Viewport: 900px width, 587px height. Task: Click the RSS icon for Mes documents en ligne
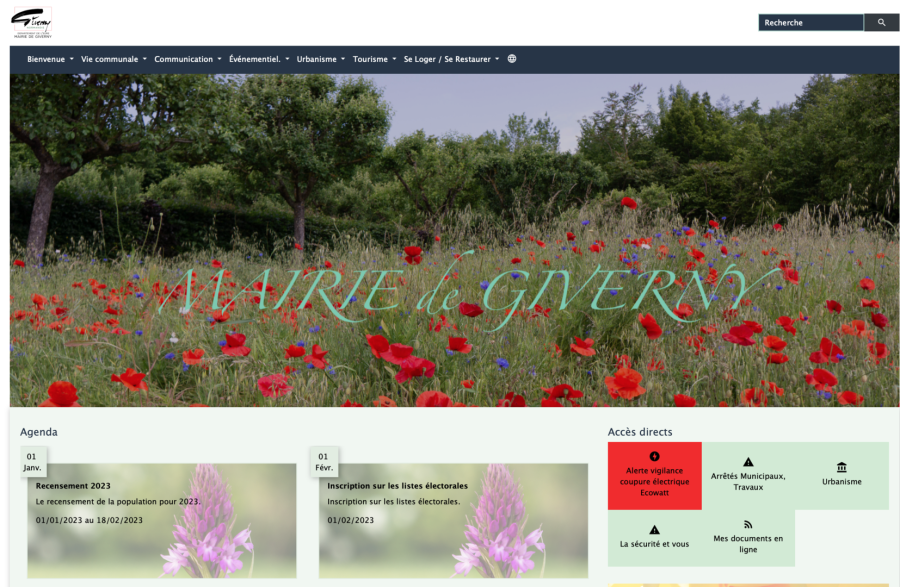tap(748, 524)
